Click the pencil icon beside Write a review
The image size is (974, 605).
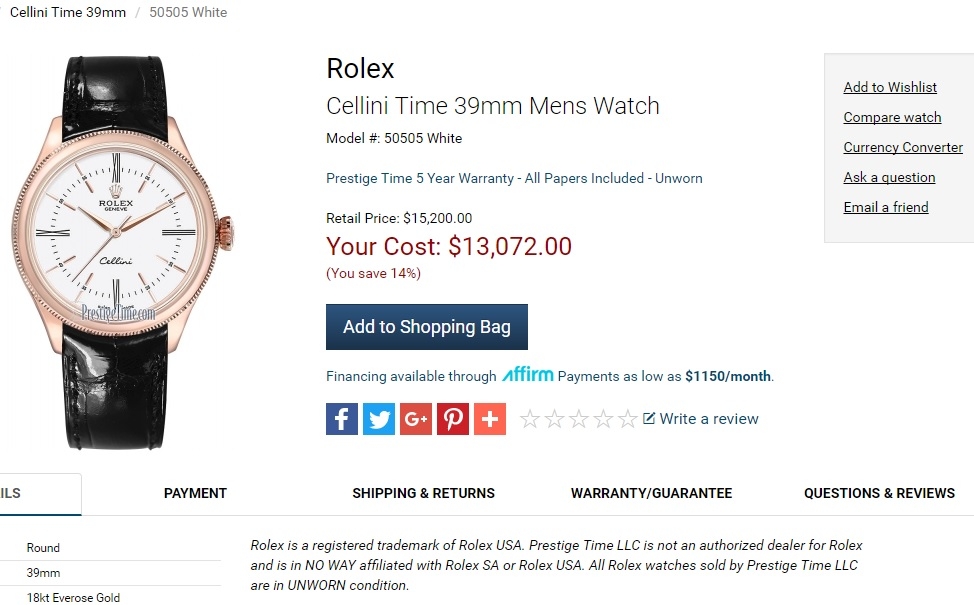[649, 418]
